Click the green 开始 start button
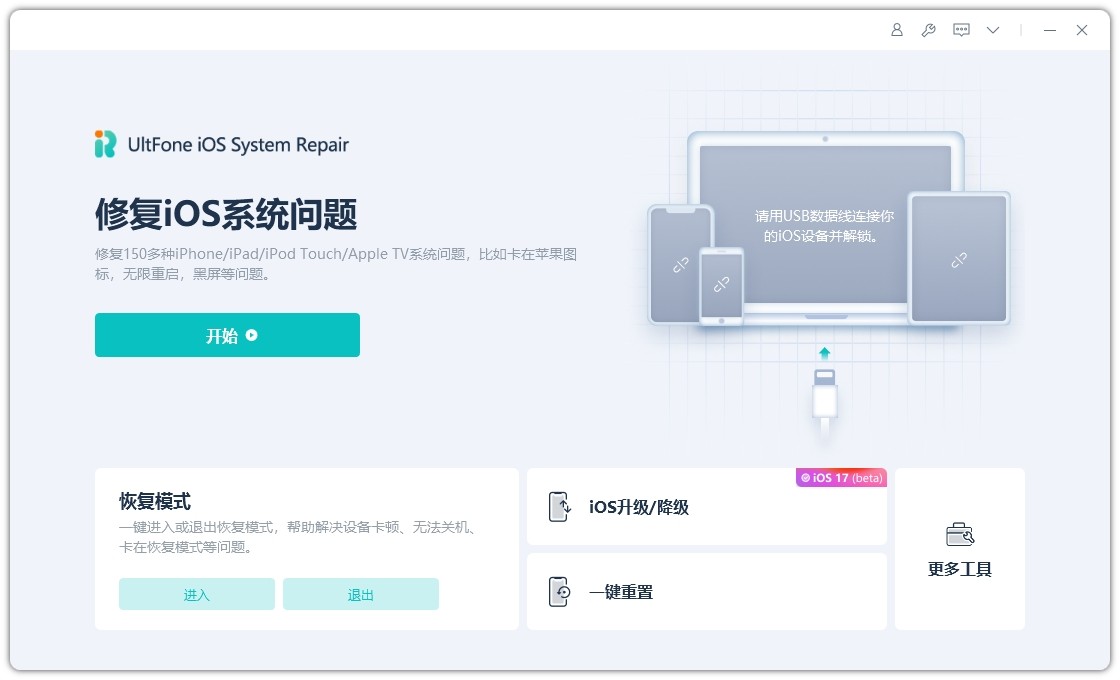 [227, 335]
